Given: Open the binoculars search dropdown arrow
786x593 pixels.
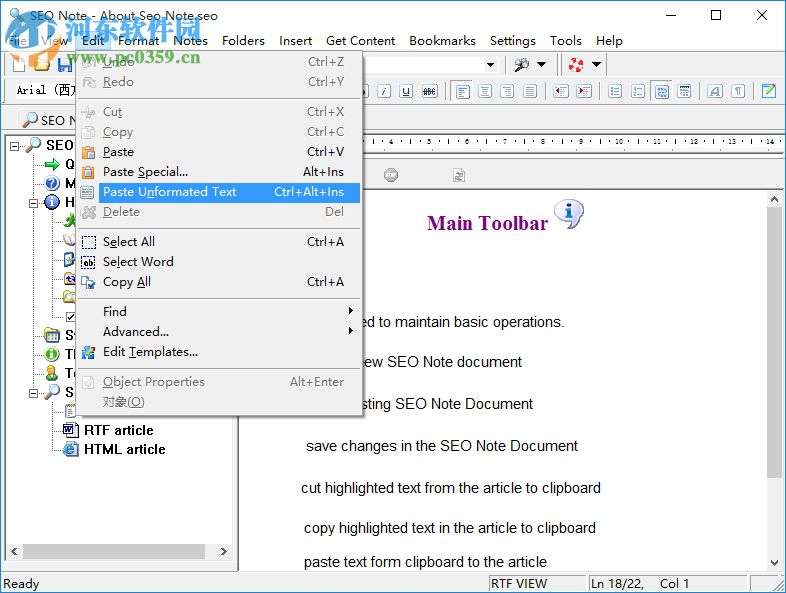Looking at the screenshot, I should 541,64.
